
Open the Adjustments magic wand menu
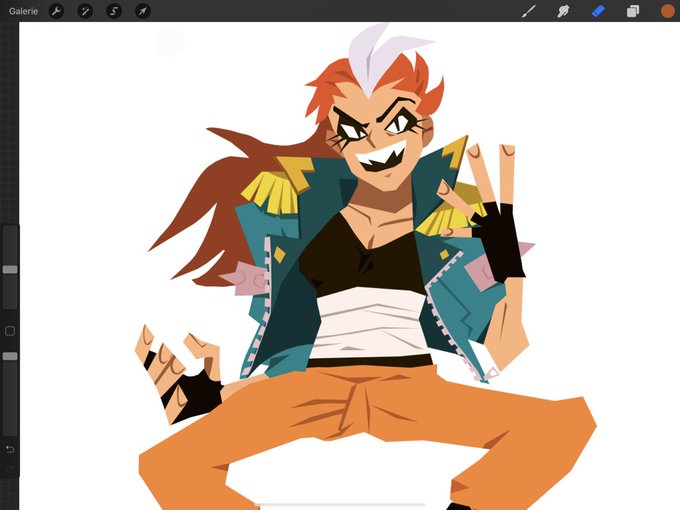[85, 11]
